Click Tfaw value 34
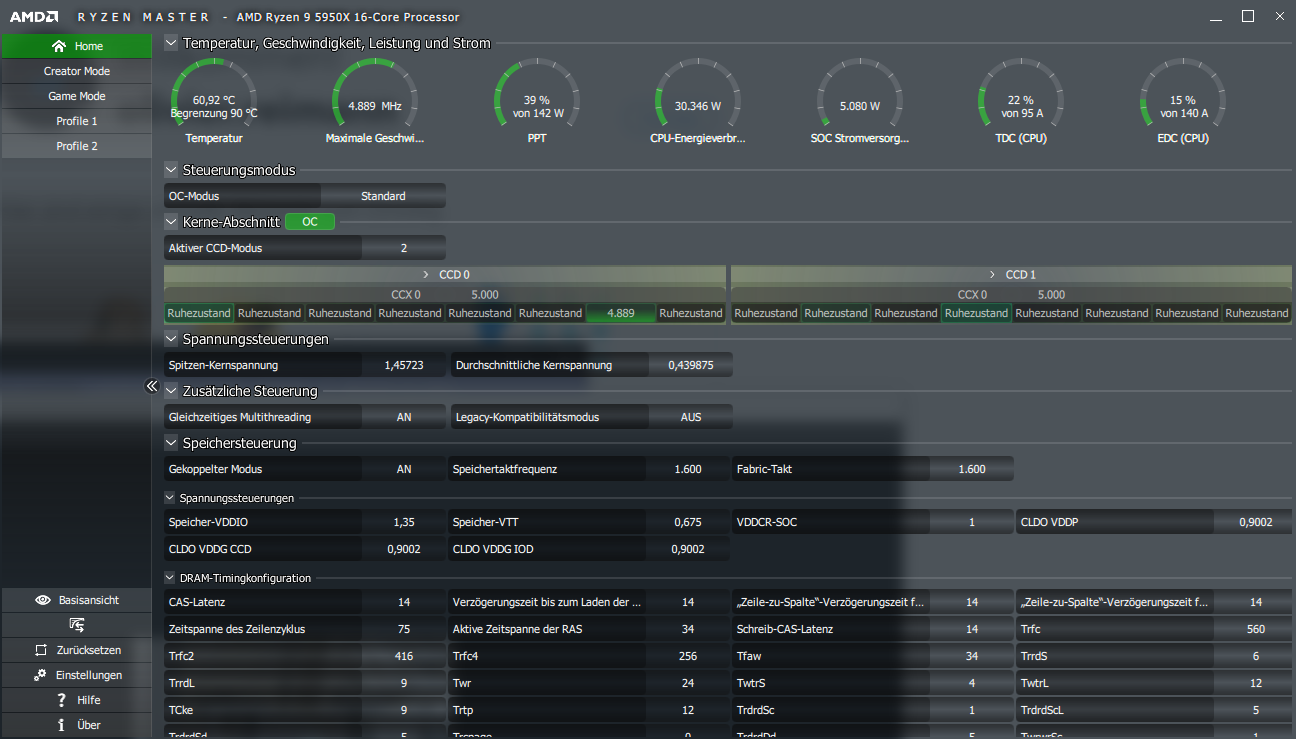This screenshot has width=1296, height=739. coord(972,656)
